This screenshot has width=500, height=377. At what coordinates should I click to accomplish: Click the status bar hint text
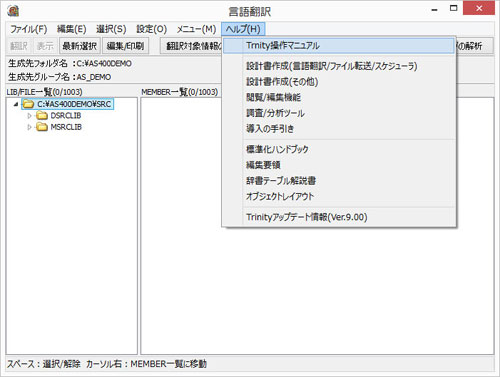coord(107,364)
